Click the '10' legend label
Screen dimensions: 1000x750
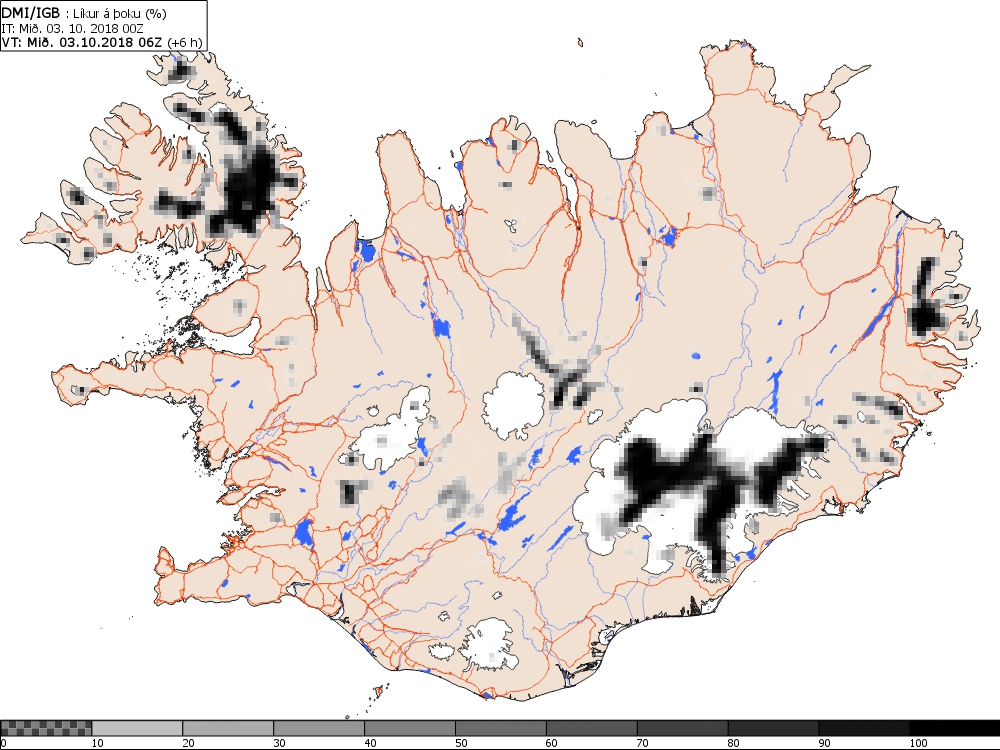pos(98,743)
